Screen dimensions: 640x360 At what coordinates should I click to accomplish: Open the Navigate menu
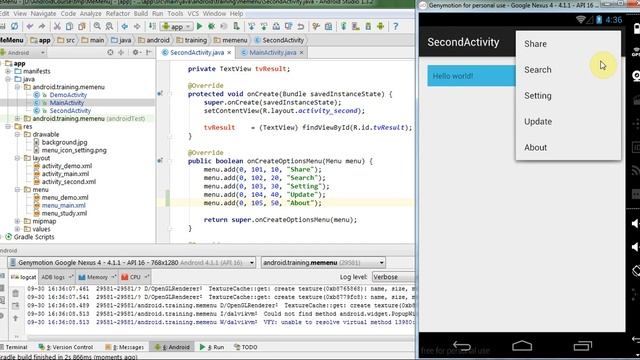43,13
